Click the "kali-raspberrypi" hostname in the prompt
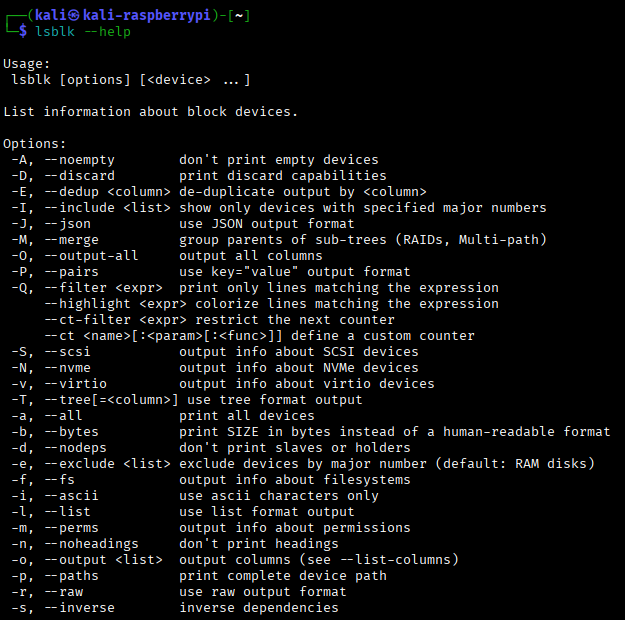The height and width of the screenshot is (620, 625). [146, 16]
